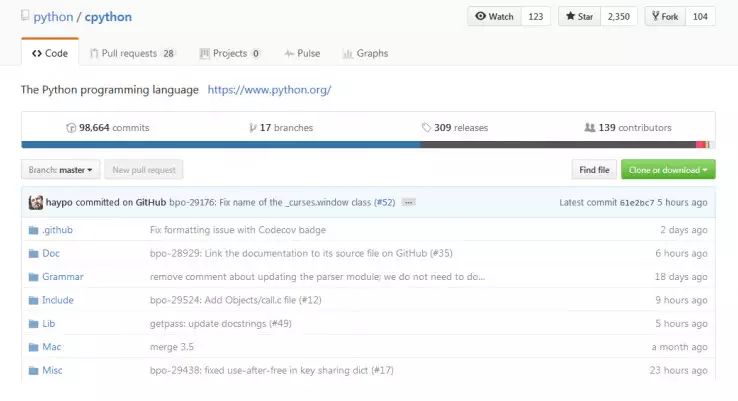
Task: Open the bpo-29438 commit message
Action: coord(272,370)
